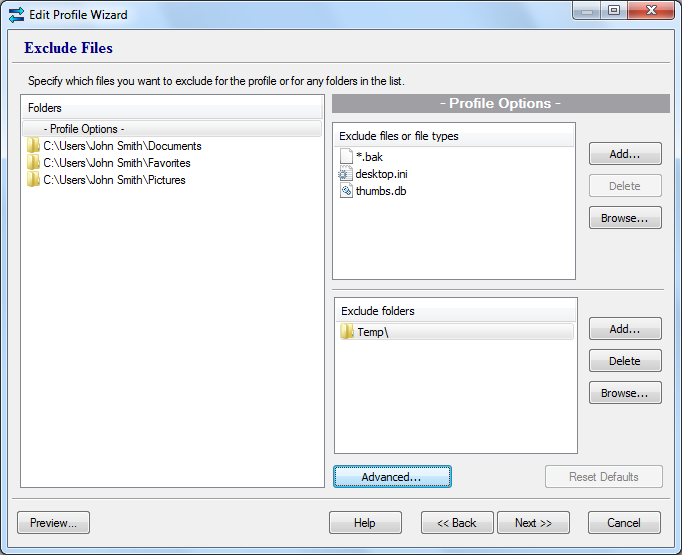Click the Temp\ folder icon
The height and width of the screenshot is (555, 682).
coord(347,332)
